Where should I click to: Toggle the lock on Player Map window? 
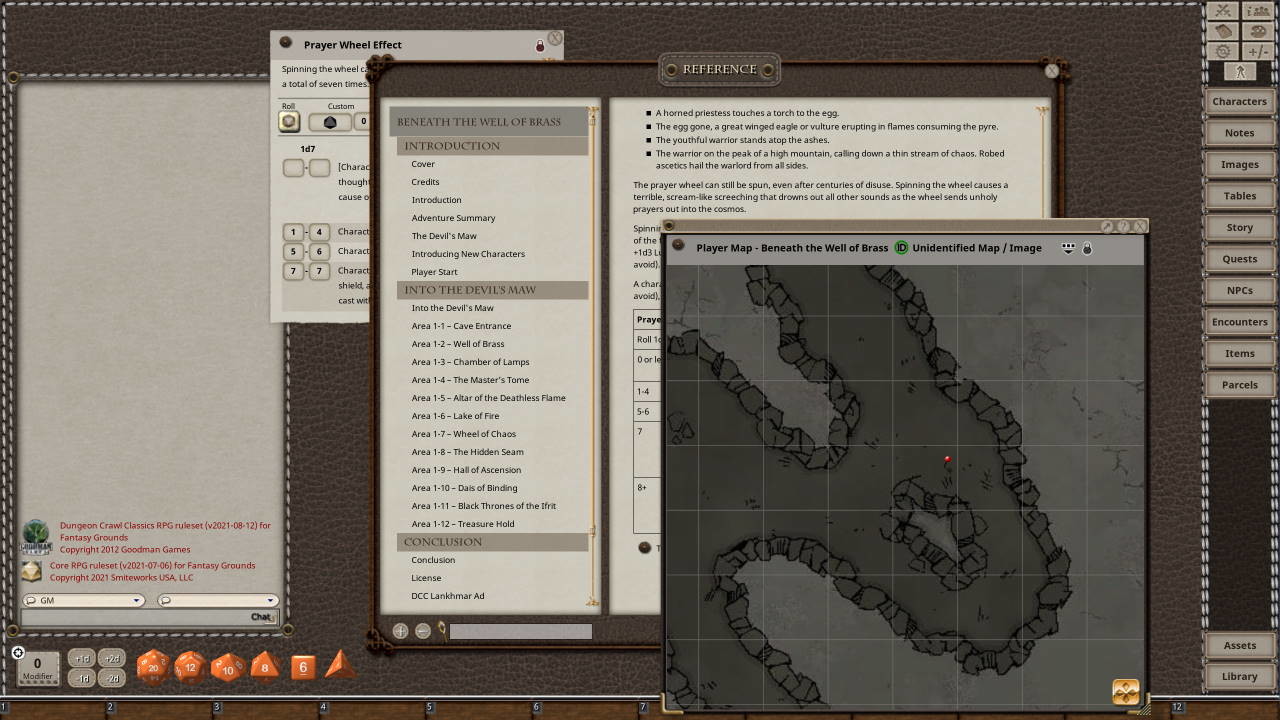pyautogui.click(x=1088, y=248)
